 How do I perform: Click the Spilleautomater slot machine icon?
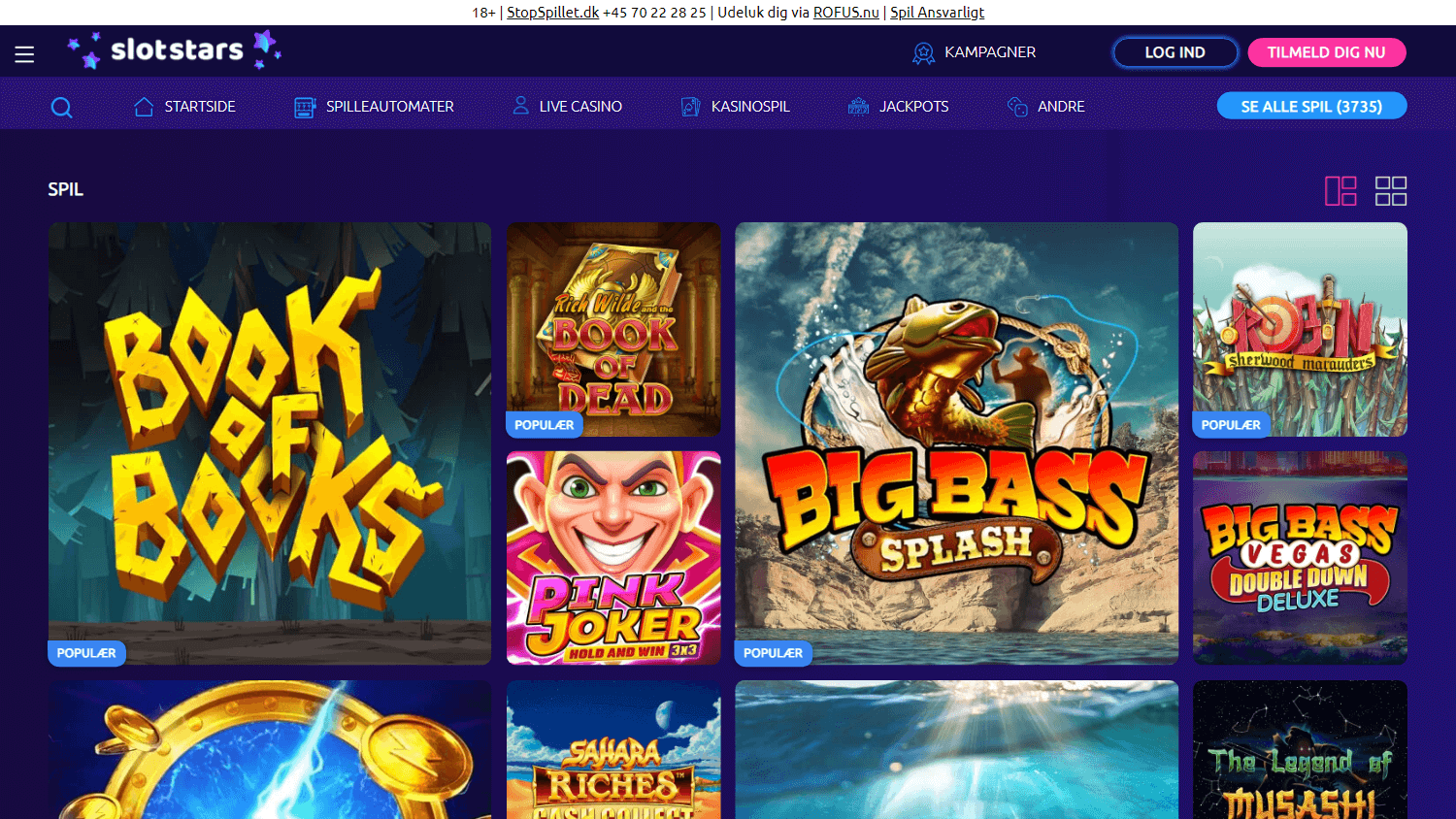coord(305,107)
